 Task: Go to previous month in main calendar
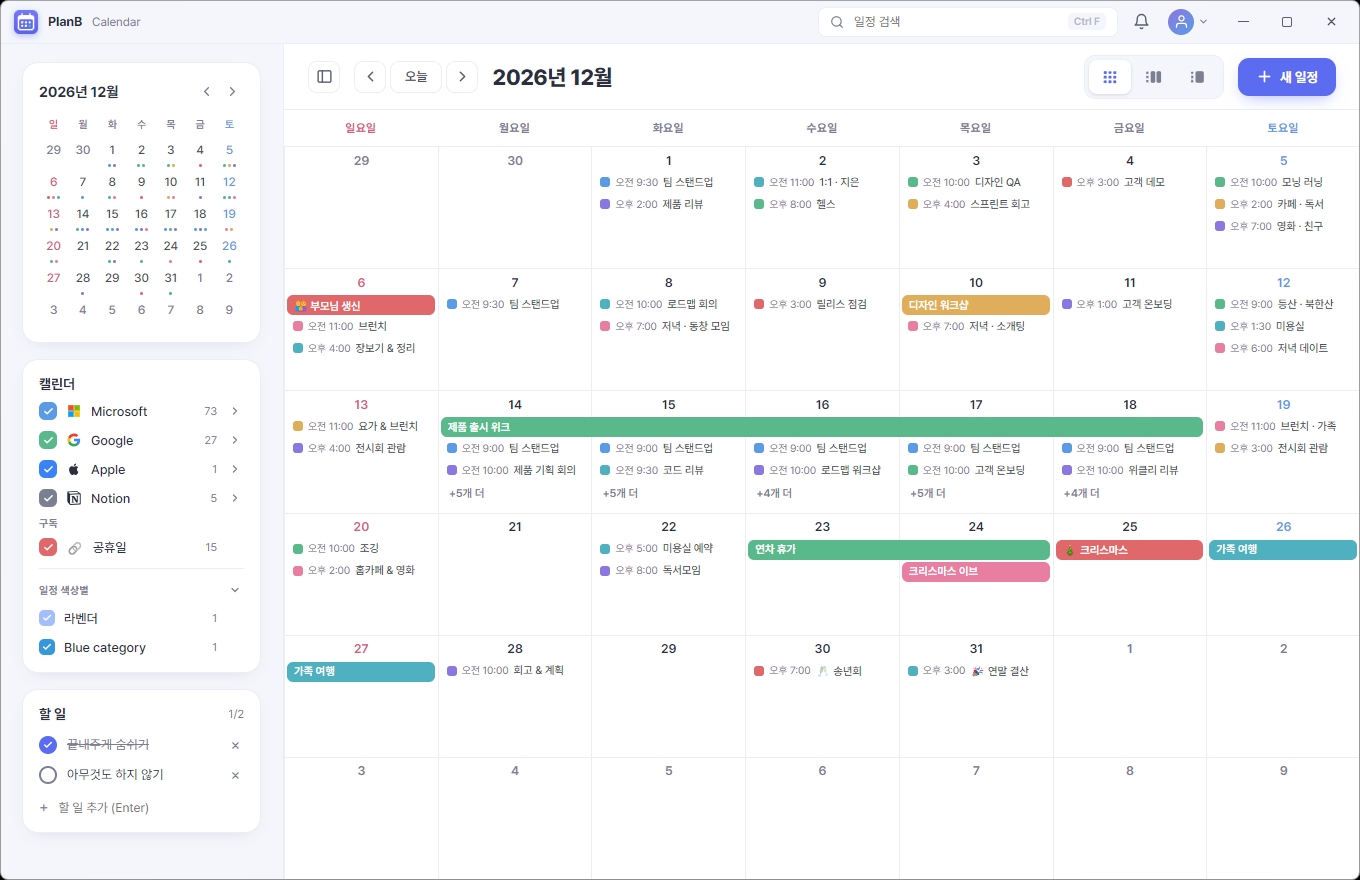[x=370, y=77]
